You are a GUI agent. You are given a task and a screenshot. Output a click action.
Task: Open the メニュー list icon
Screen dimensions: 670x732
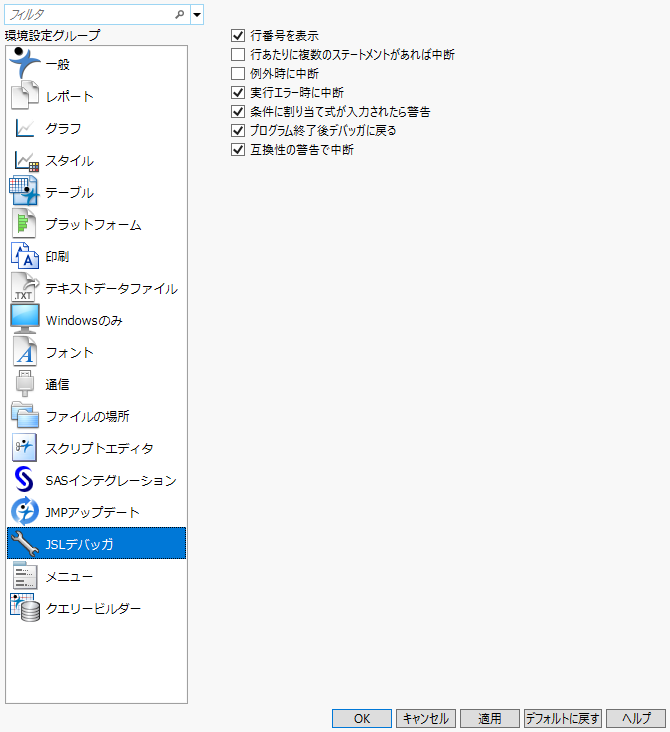25,576
